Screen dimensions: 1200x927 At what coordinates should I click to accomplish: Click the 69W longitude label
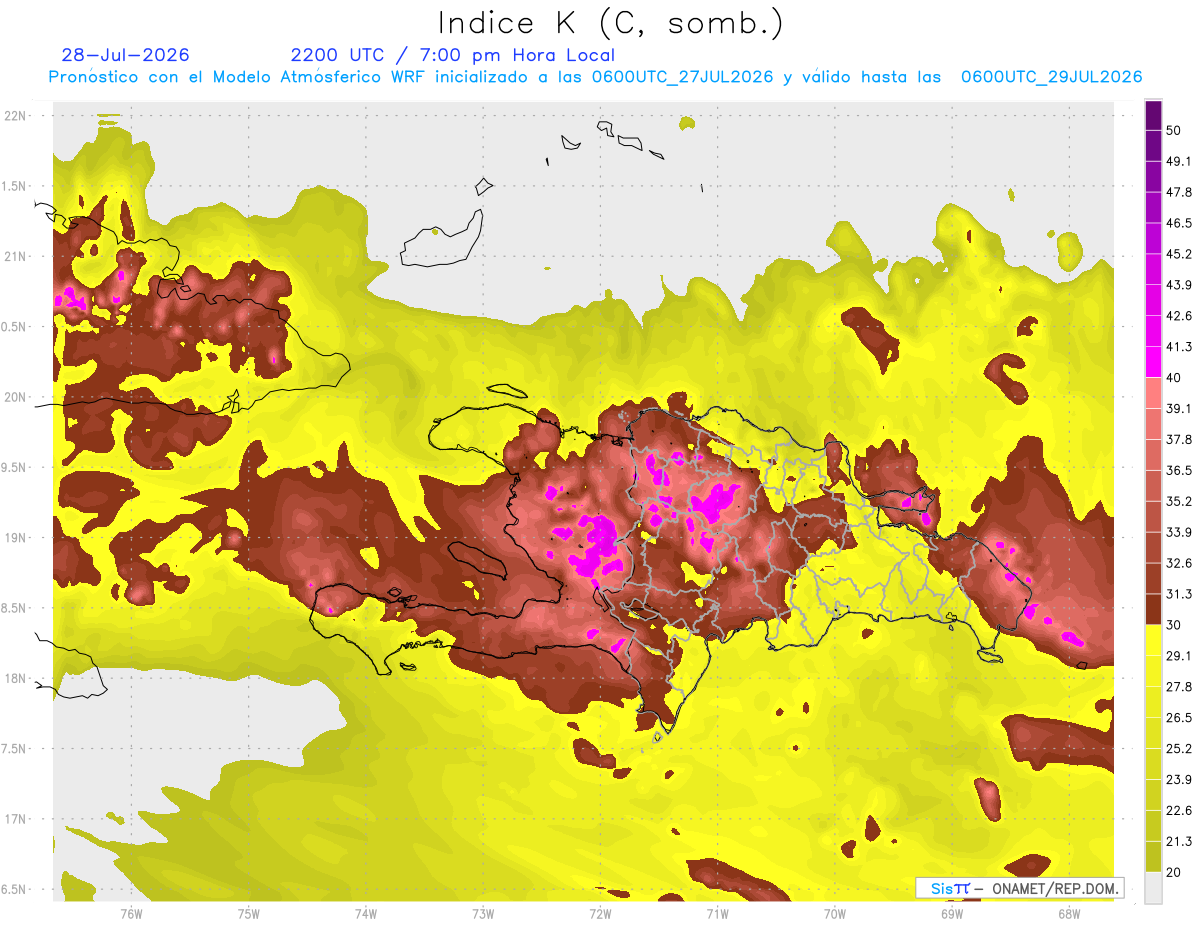[x=952, y=914]
